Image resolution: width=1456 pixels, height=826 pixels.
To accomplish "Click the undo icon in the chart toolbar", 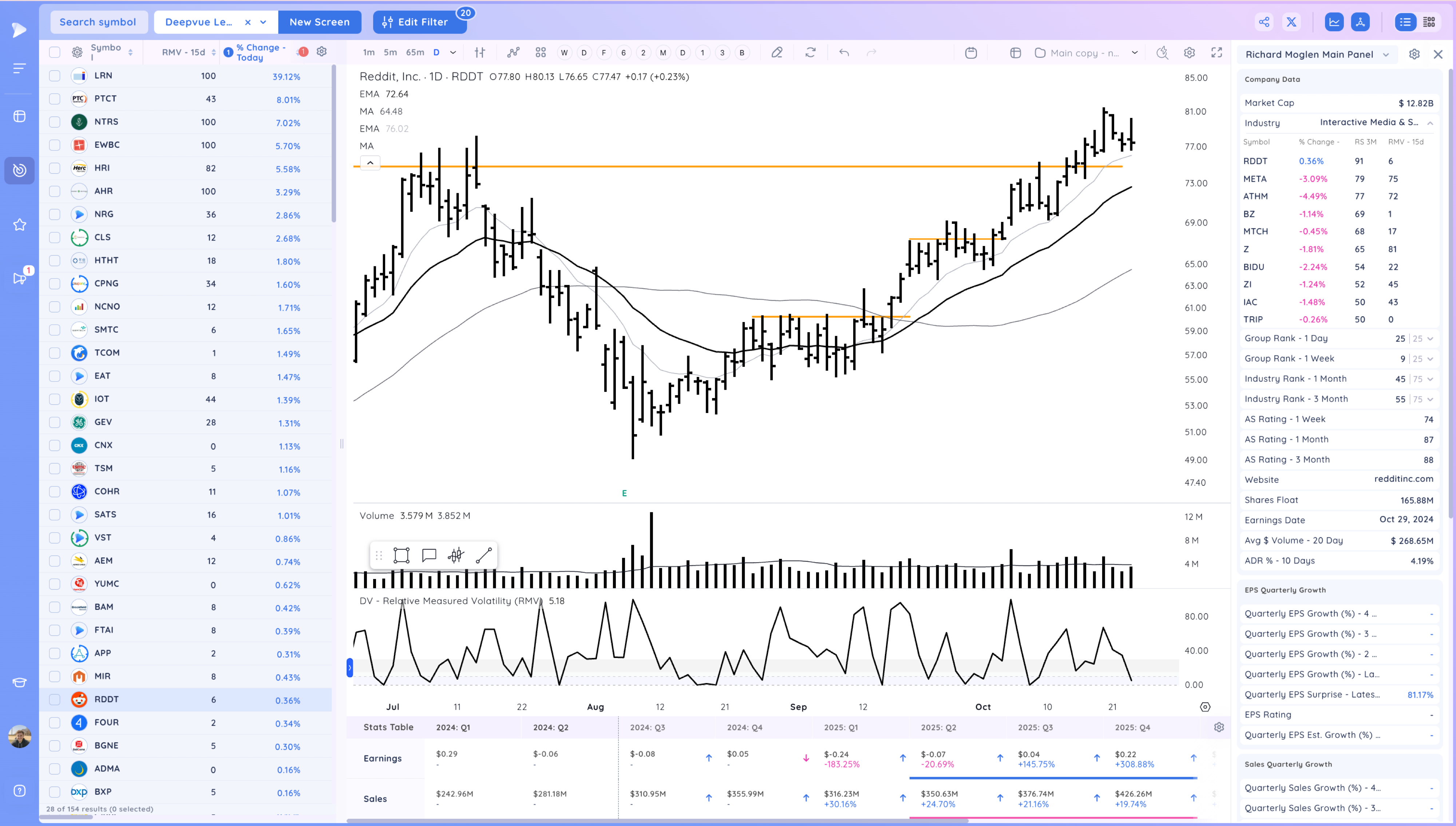I will pyautogui.click(x=844, y=52).
